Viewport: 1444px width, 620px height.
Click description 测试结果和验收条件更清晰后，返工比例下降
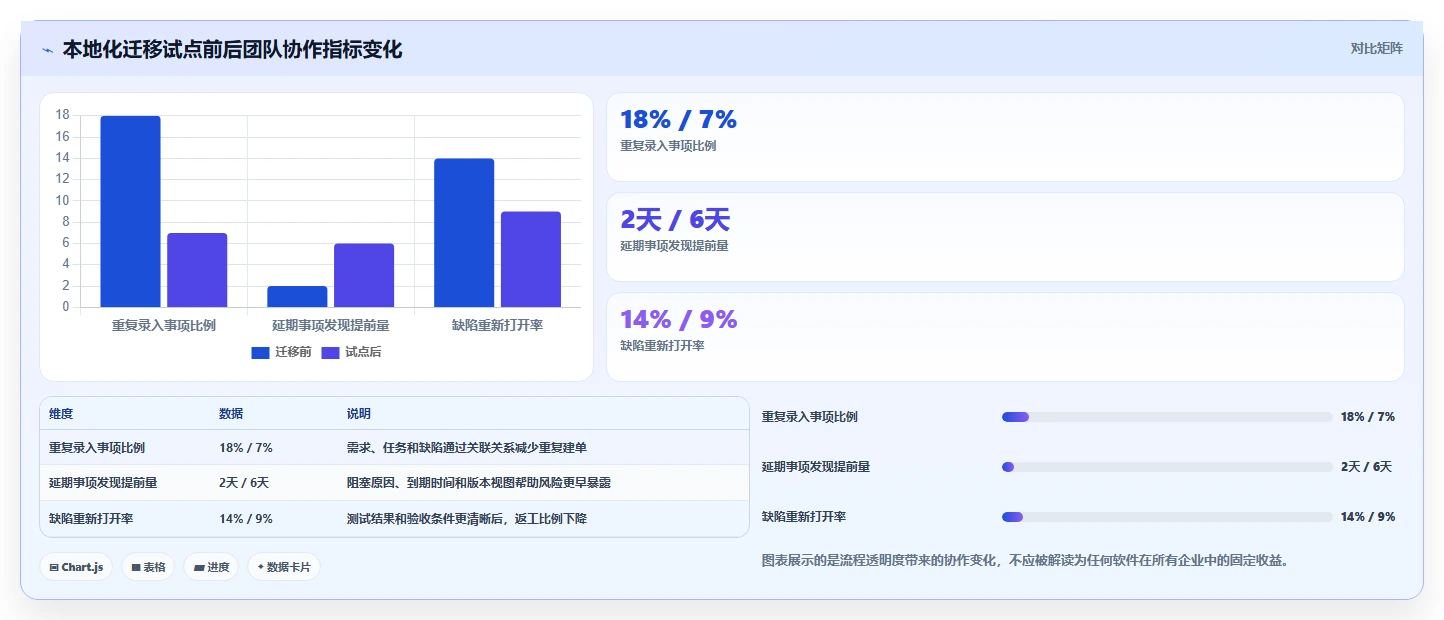(x=467, y=519)
